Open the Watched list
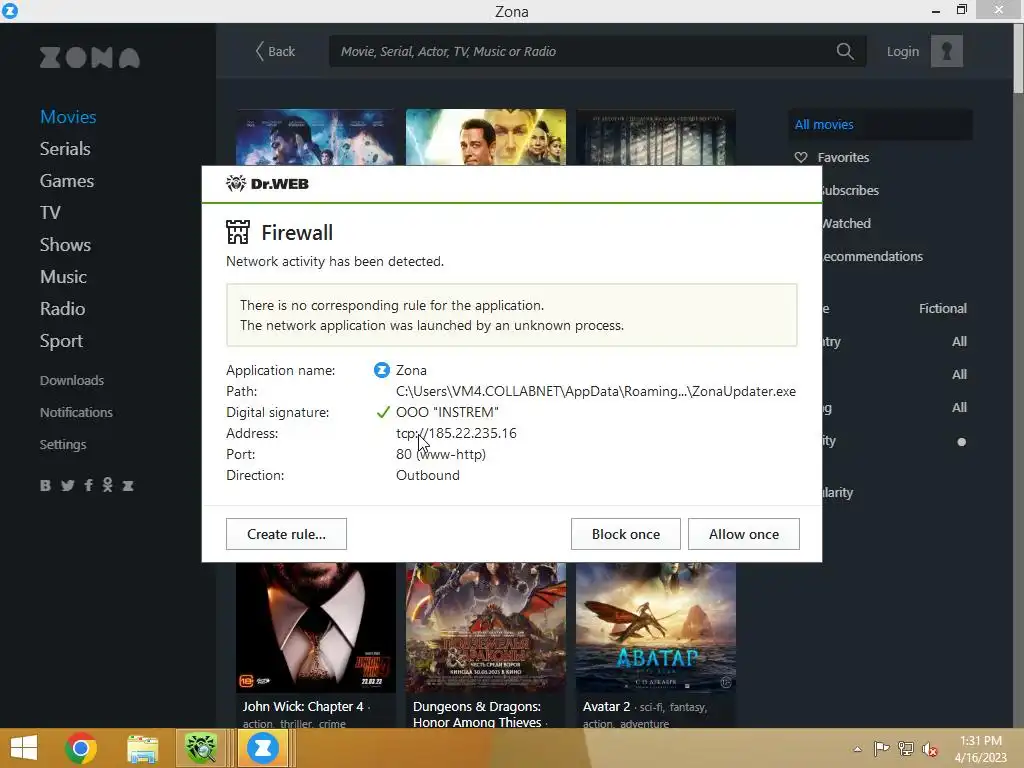The width and height of the screenshot is (1024, 768). [x=846, y=223]
